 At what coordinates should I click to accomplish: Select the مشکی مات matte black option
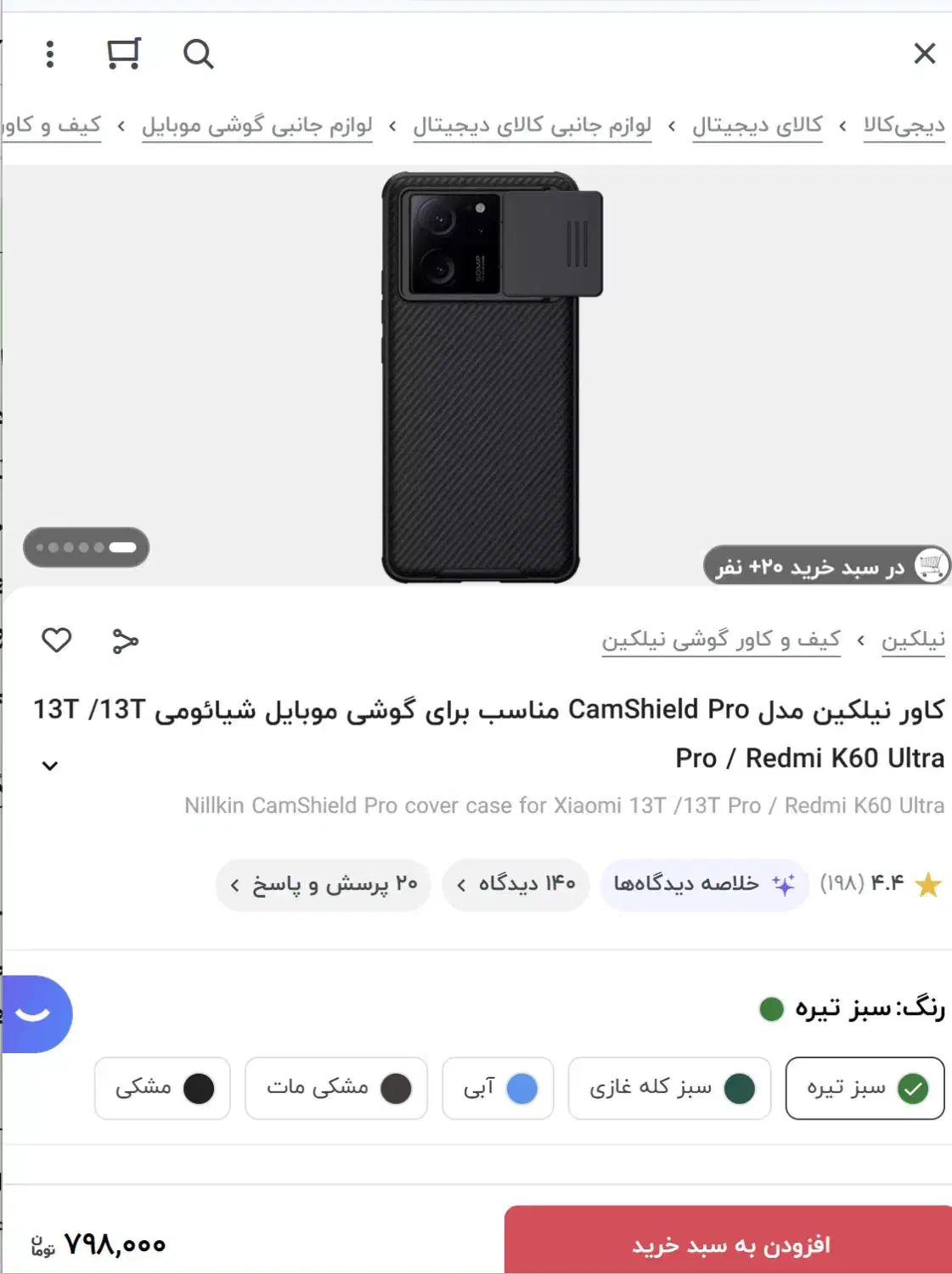coord(335,1088)
